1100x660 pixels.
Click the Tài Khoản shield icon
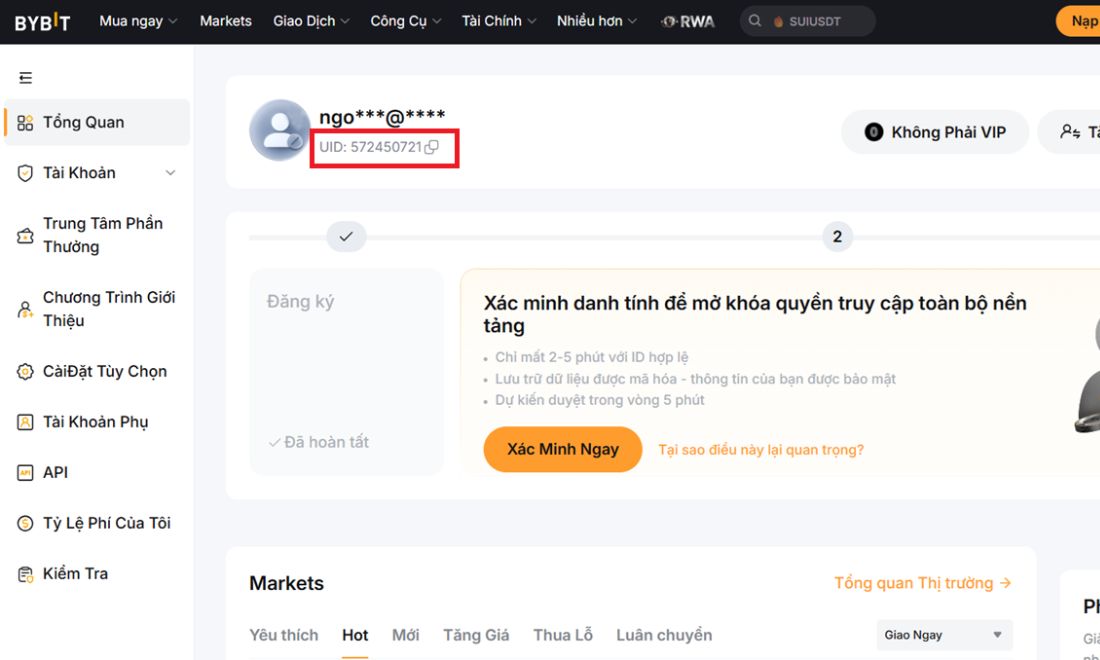pyautogui.click(x=25, y=173)
